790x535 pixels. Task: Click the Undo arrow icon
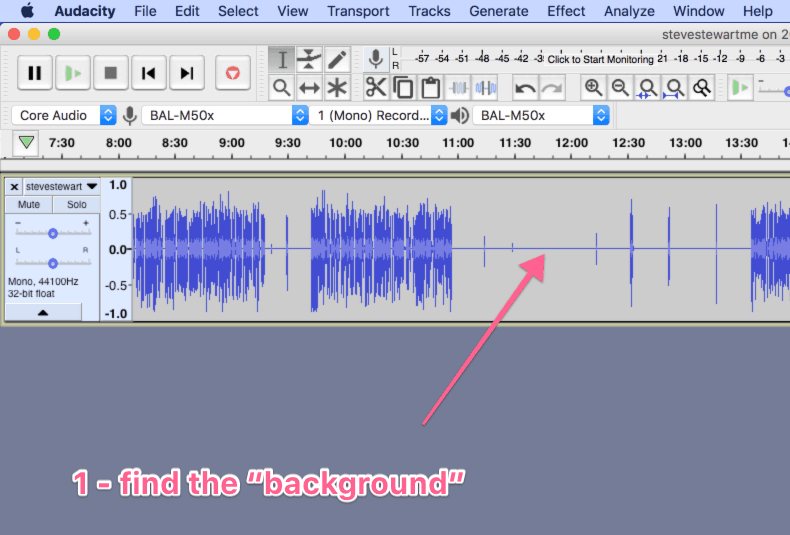tap(525, 88)
